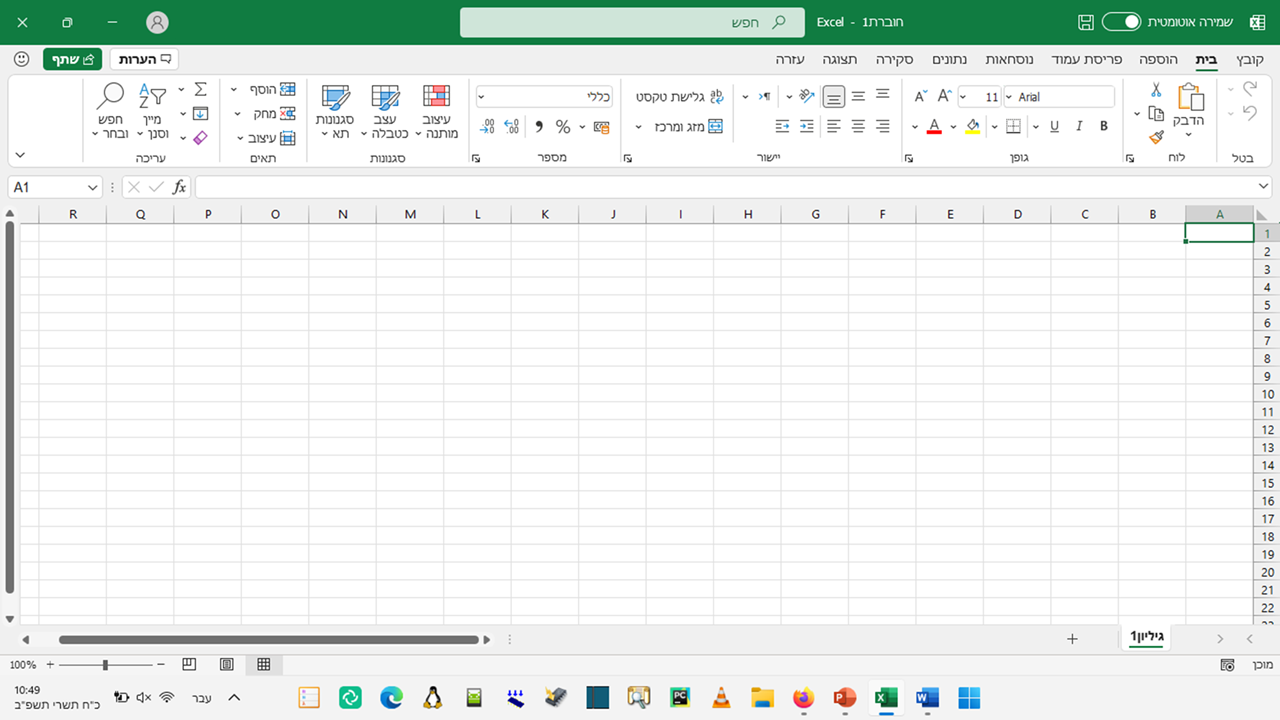Open the font size 11 dropdown

963,97
